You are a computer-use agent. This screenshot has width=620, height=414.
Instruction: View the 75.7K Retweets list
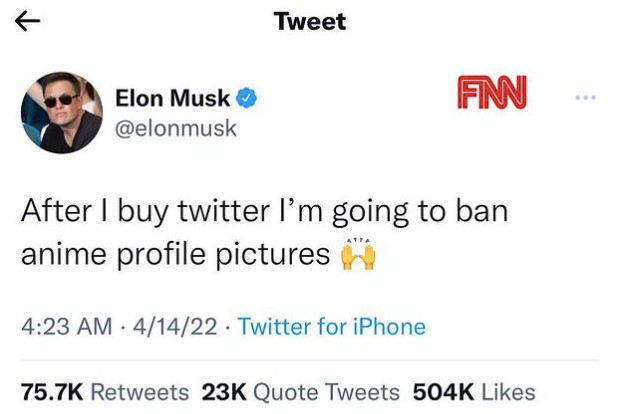pyautogui.click(x=105, y=392)
